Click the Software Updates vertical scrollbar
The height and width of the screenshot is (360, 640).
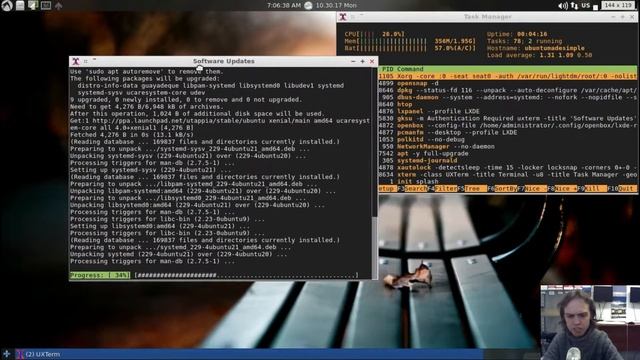(x=375, y=173)
